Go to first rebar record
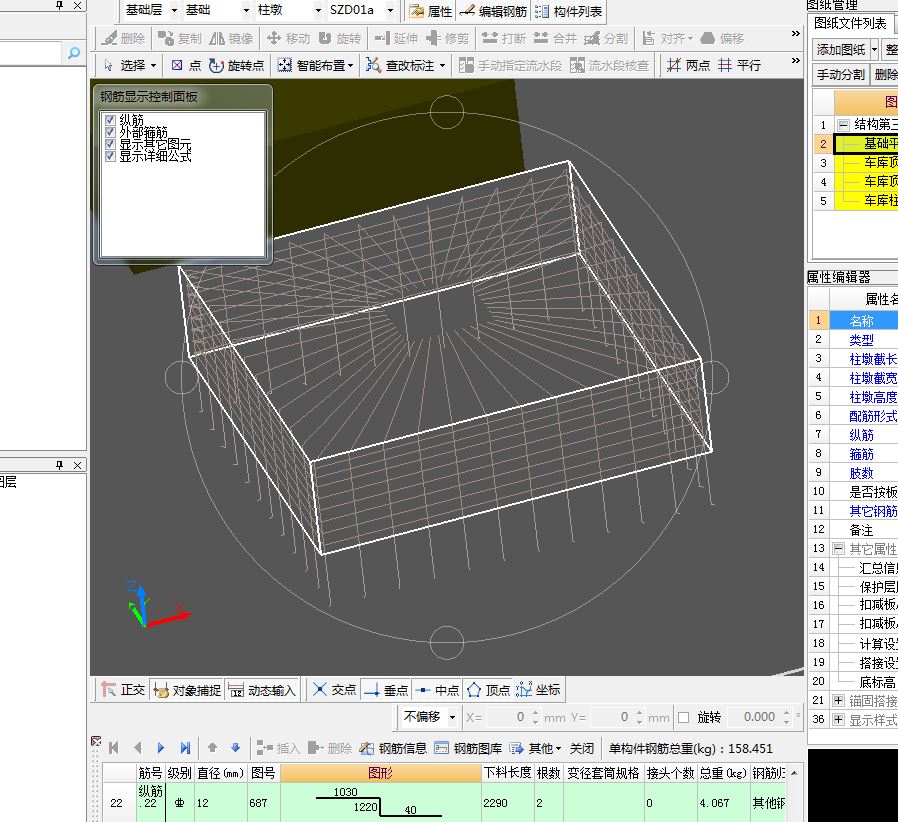 (113, 748)
